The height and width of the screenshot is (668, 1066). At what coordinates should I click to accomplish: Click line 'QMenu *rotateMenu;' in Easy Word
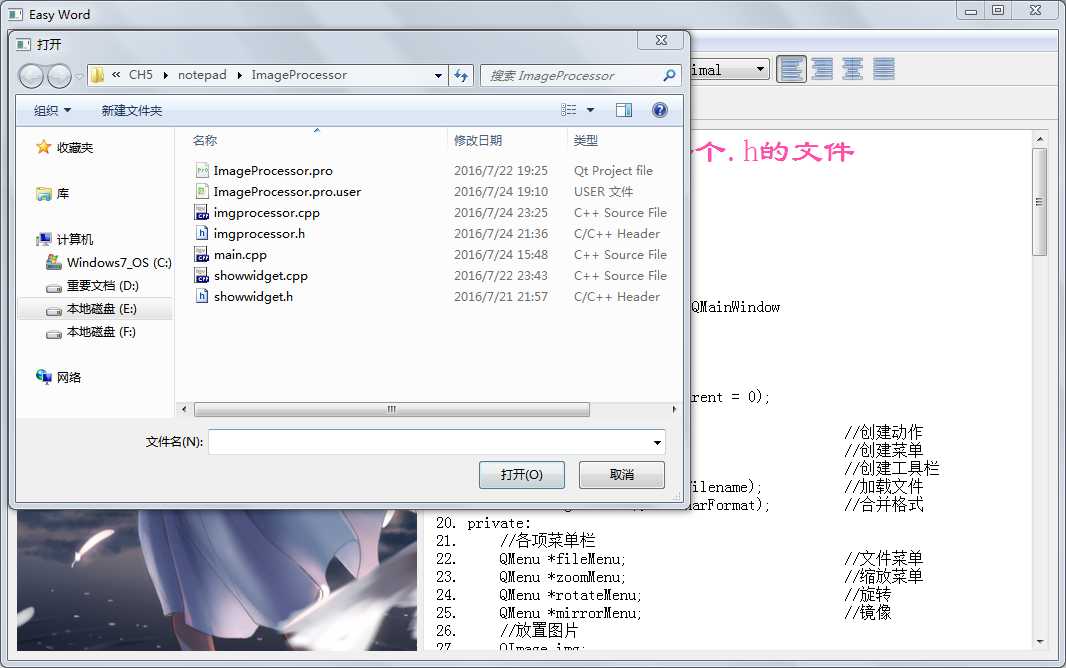coord(570,595)
